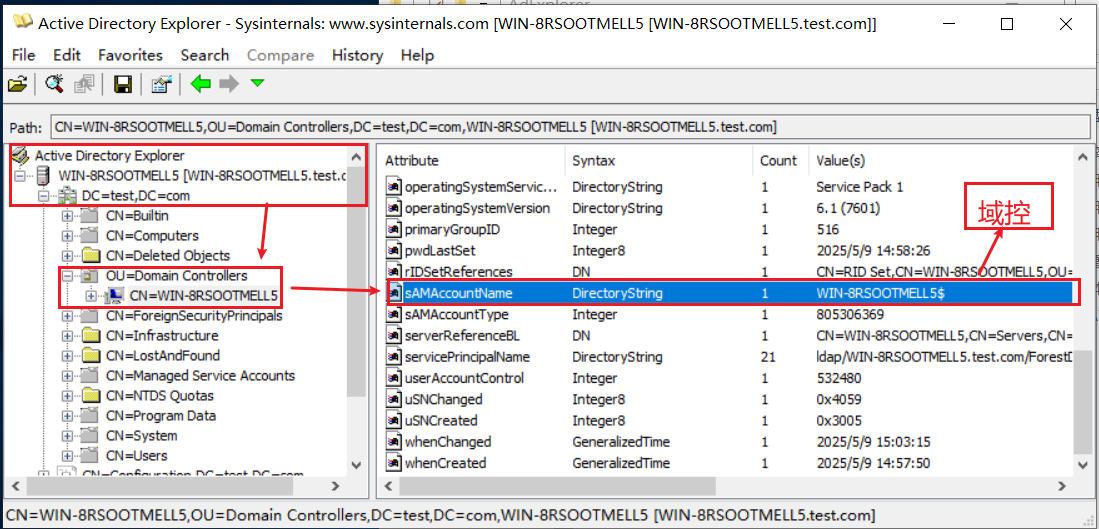1099x529 pixels.
Task: Click the gray forward arrow icon
Action: click(228, 84)
